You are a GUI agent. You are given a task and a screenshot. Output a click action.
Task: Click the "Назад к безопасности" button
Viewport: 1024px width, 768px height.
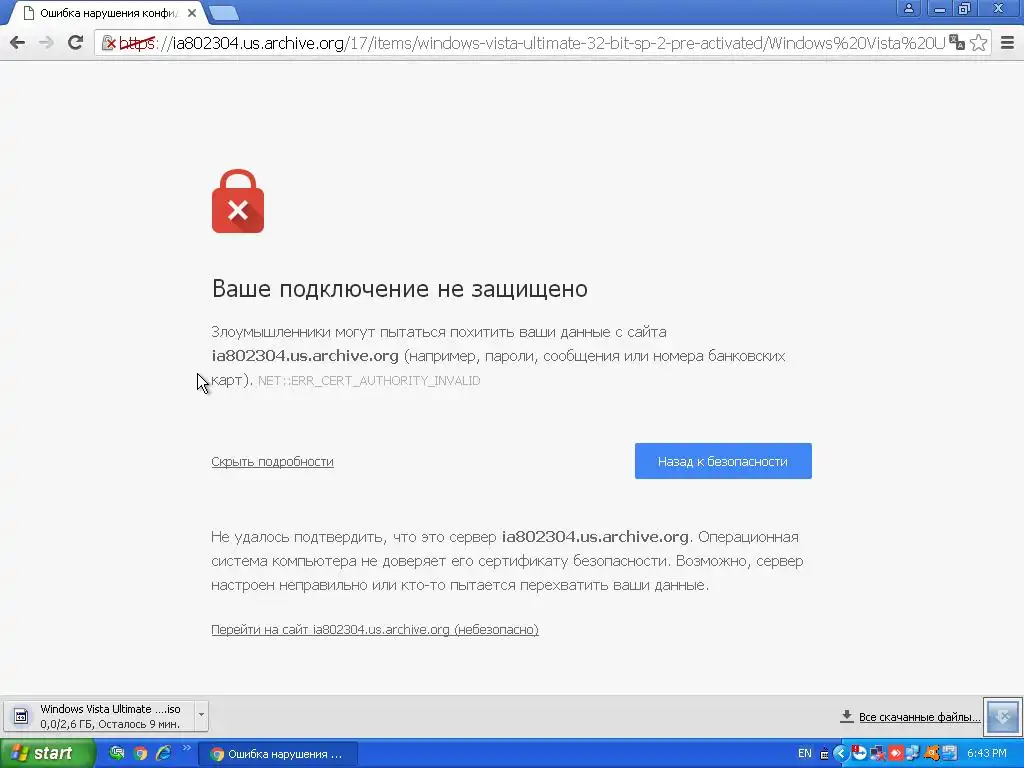pyautogui.click(x=723, y=461)
